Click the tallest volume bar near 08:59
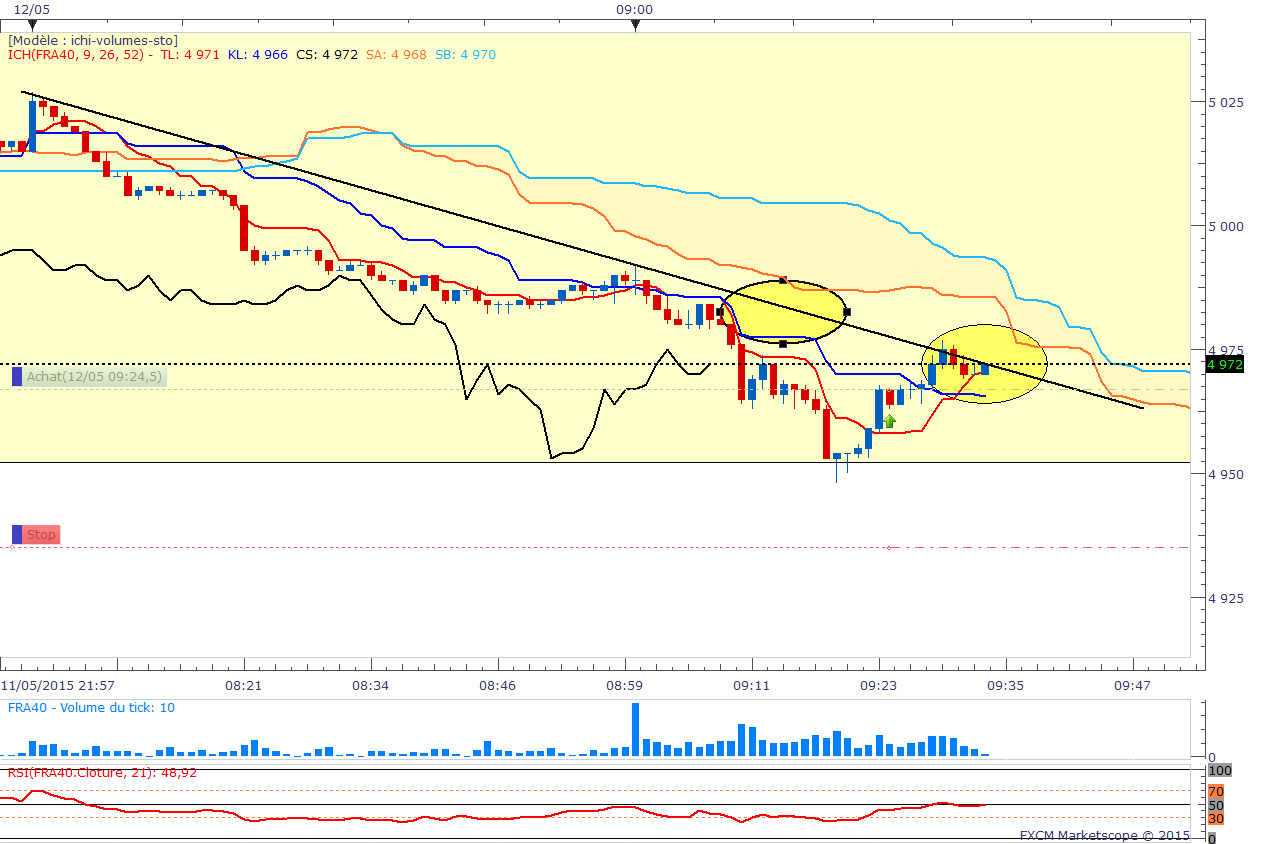The width and height of the screenshot is (1263, 844). coord(635,729)
